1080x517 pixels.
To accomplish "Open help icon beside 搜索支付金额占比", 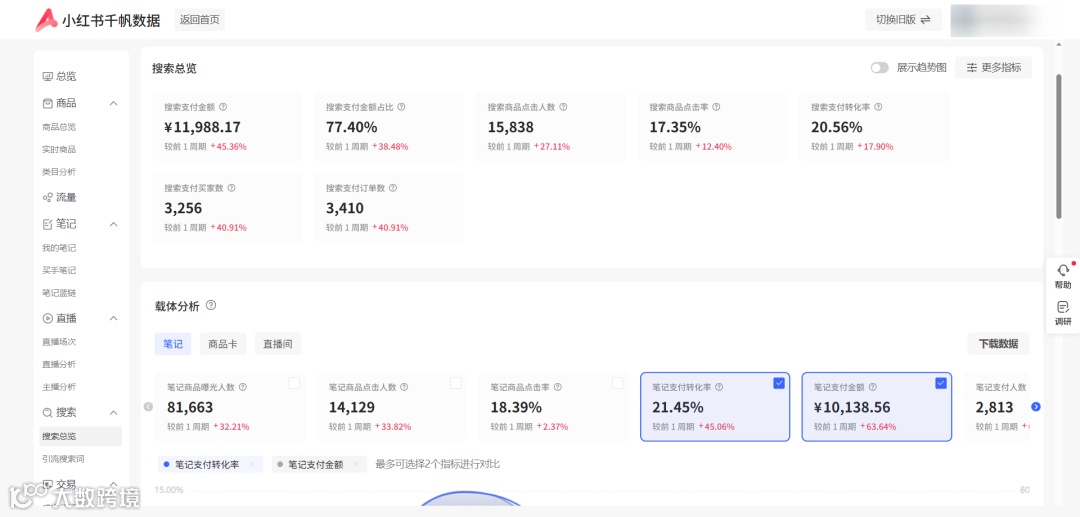I will tap(401, 107).
